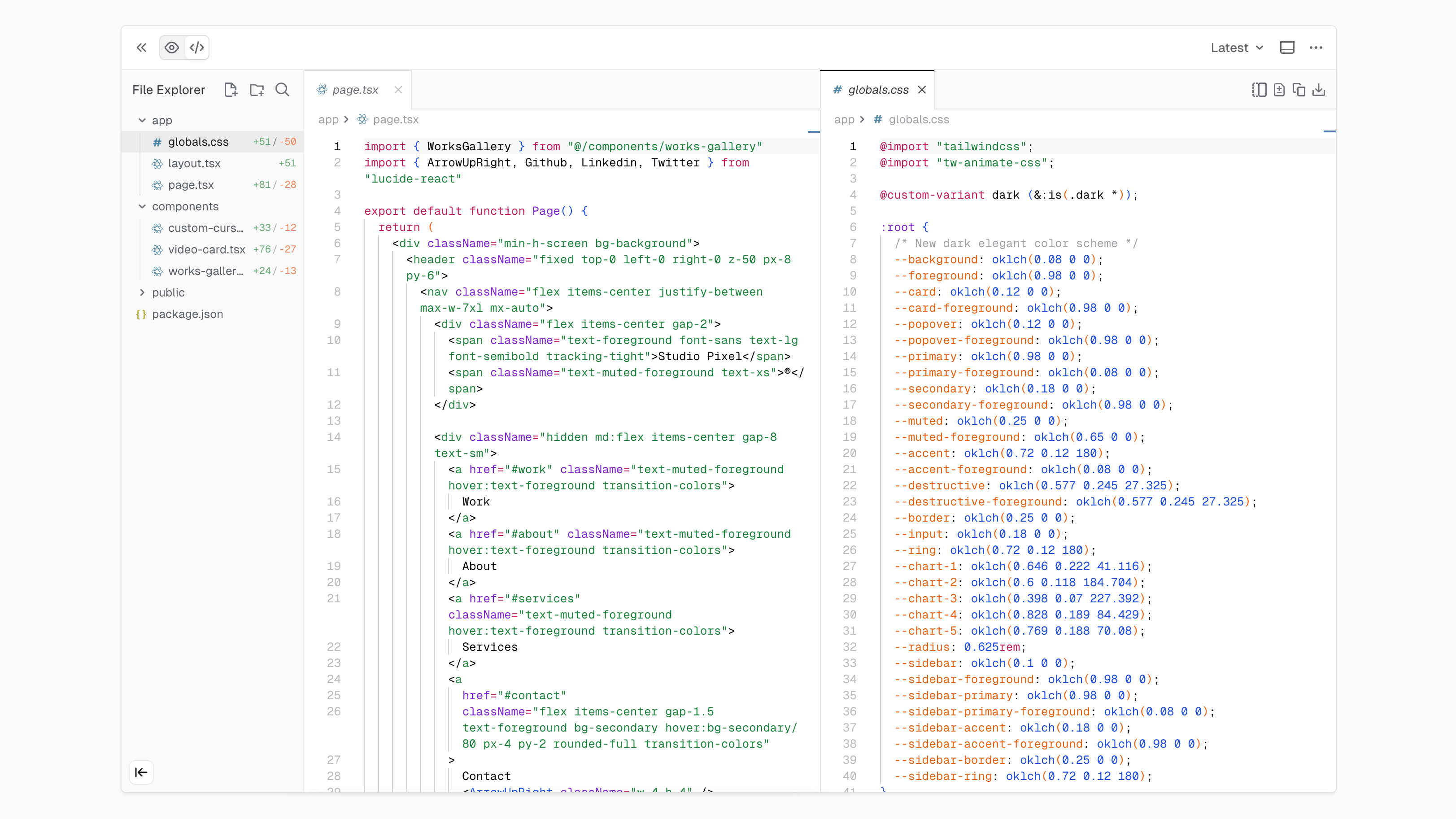This screenshot has width=1456, height=819.
Task: Switch to the page.tsx tab
Action: click(354, 89)
